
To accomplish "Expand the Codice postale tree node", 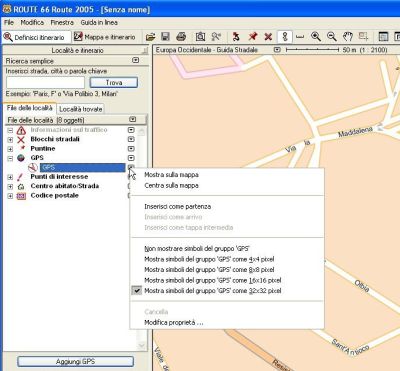I will tap(10, 196).
